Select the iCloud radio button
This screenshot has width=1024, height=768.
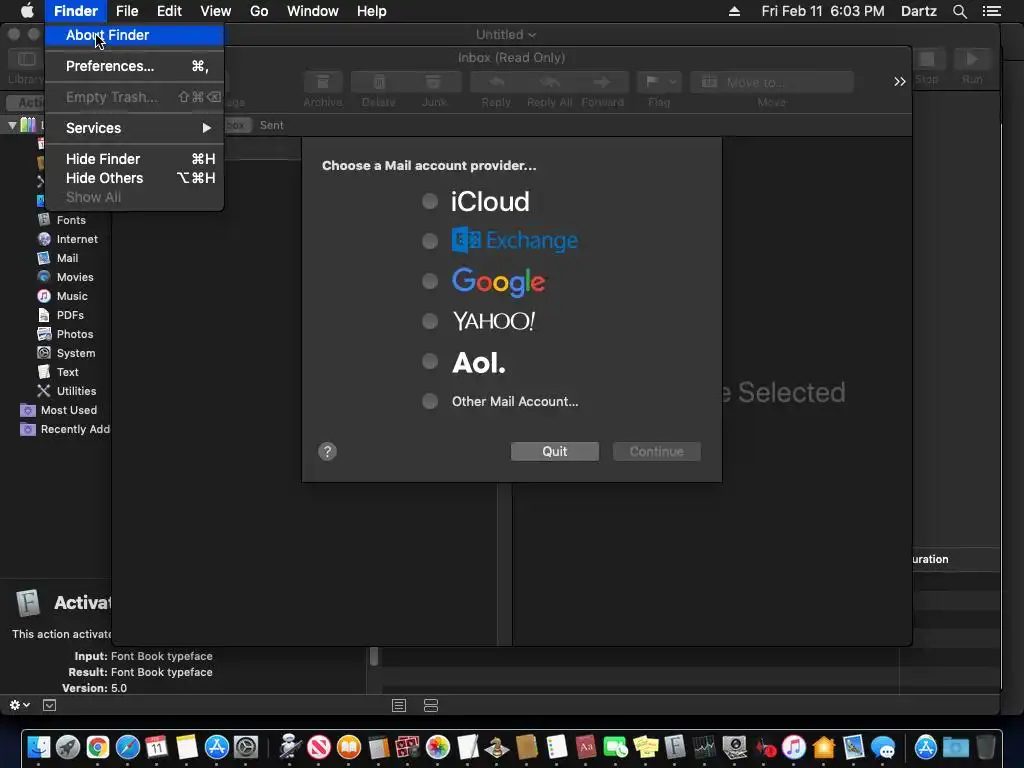pos(430,201)
